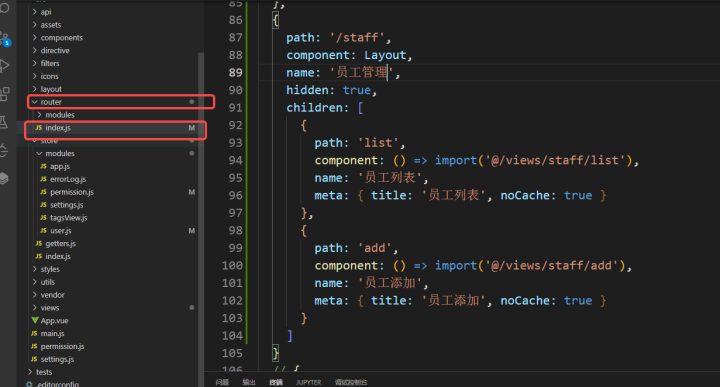The image size is (720, 387).
Task: Click noCache: true on line 96
Action: pos(546,195)
